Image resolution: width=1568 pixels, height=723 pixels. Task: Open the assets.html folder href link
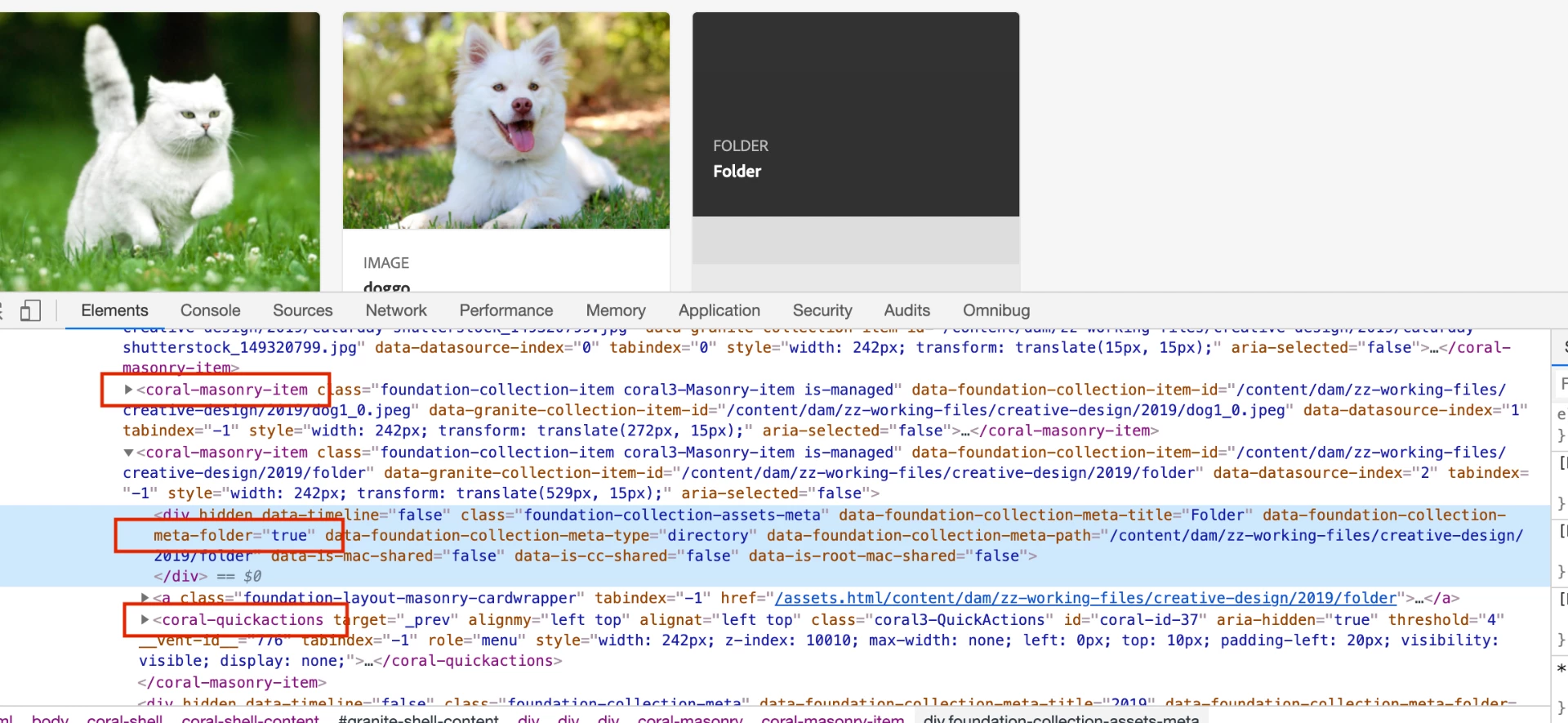[1085, 598]
